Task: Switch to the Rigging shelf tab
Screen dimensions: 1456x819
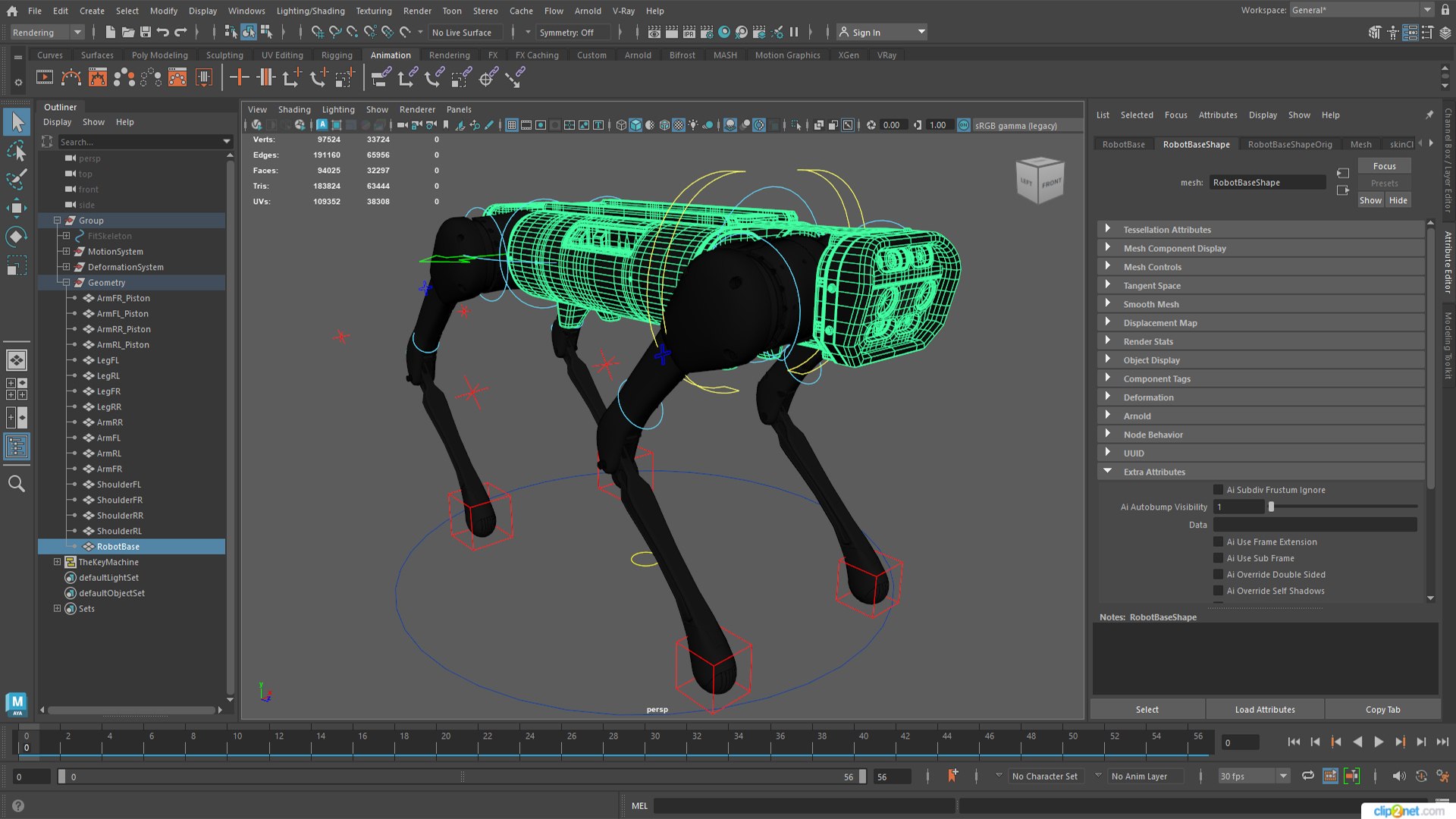Action: pos(337,55)
